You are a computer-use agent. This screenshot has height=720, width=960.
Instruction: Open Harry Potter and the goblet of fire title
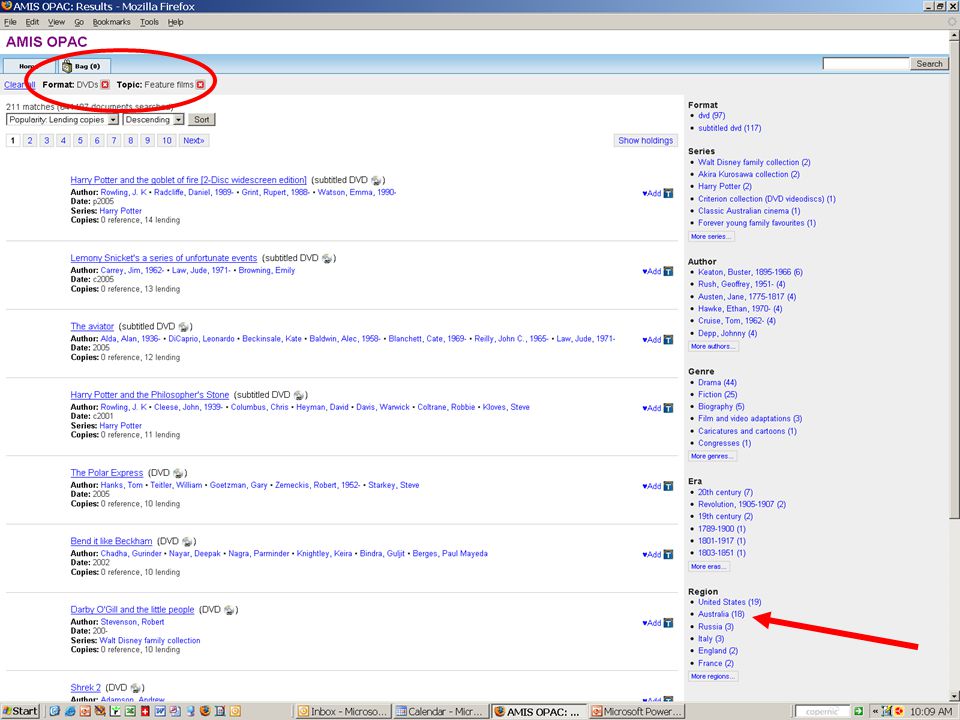tap(188, 180)
